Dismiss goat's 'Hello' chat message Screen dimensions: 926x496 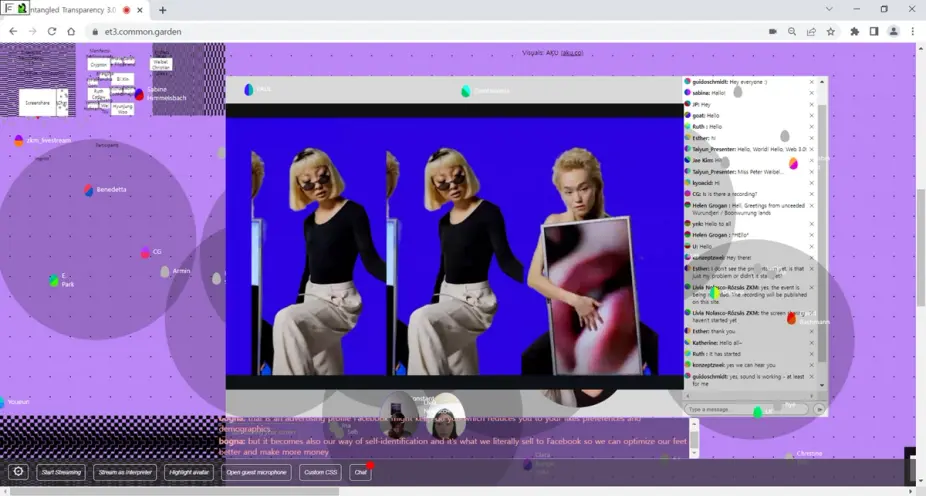point(811,116)
